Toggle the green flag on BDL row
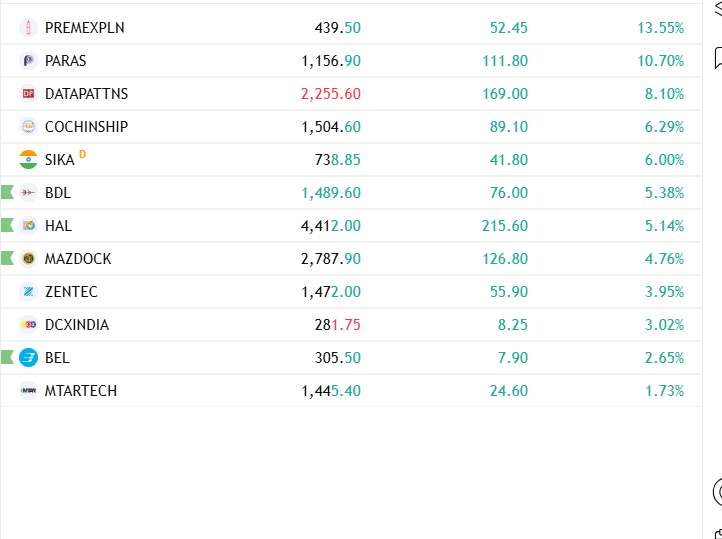722x539 pixels. (7, 192)
